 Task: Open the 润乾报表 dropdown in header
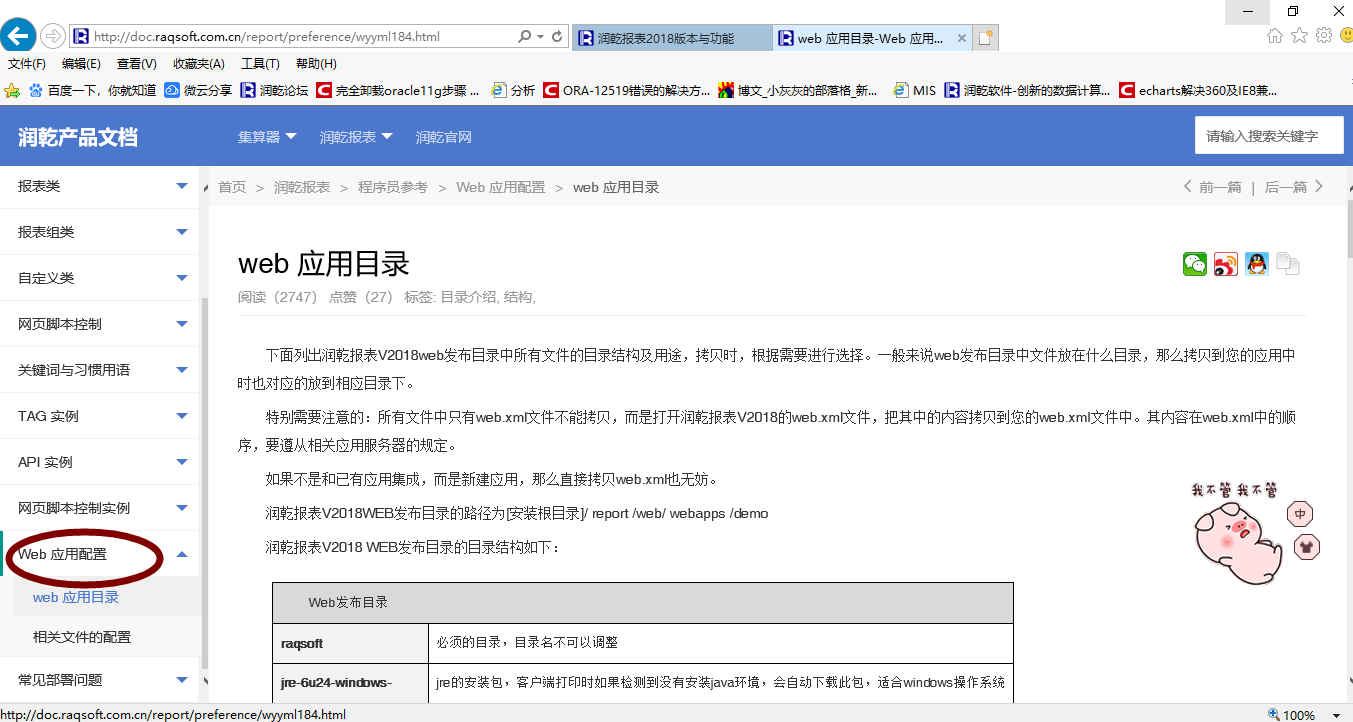[356, 137]
